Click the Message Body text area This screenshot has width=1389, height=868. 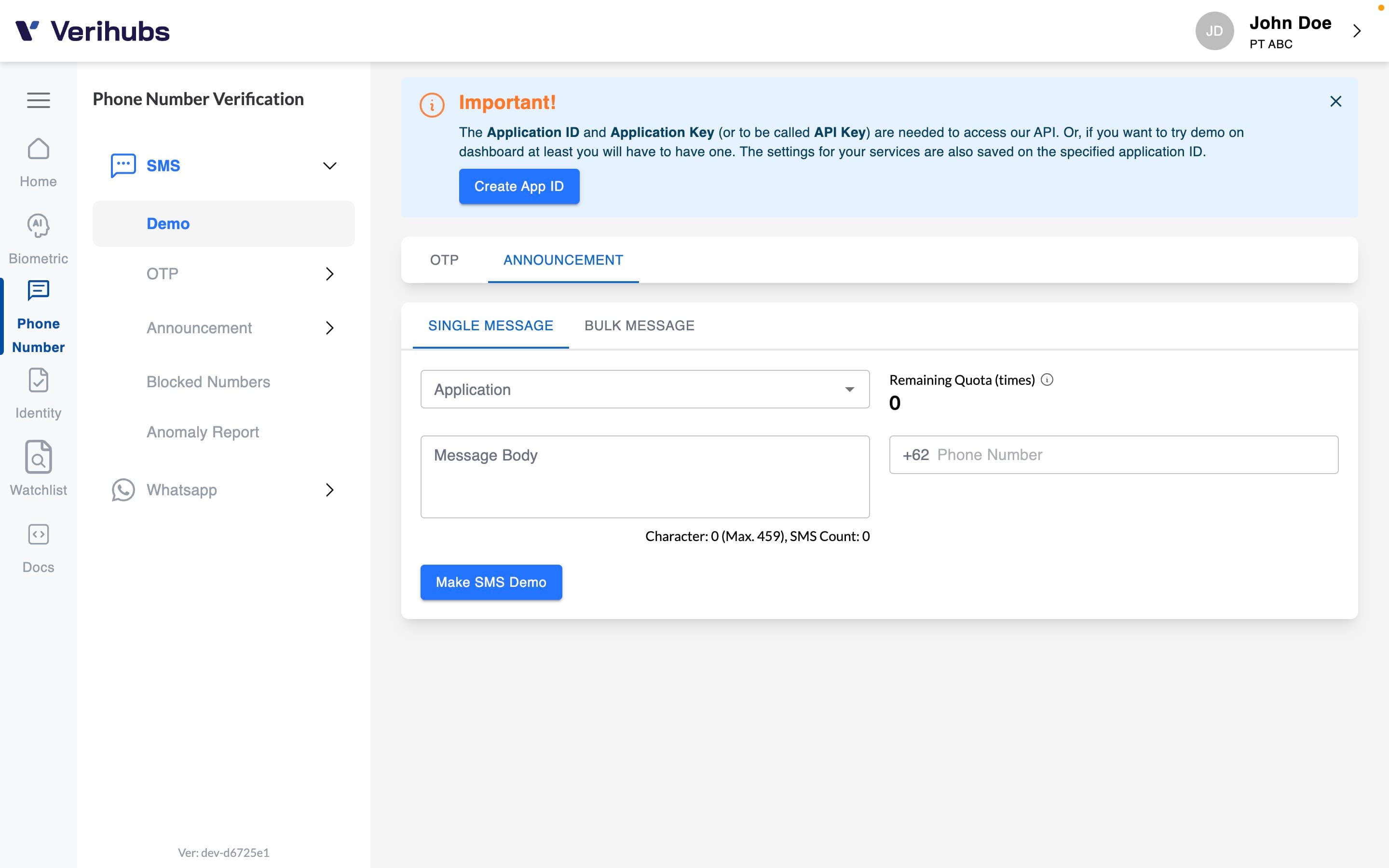(x=645, y=476)
